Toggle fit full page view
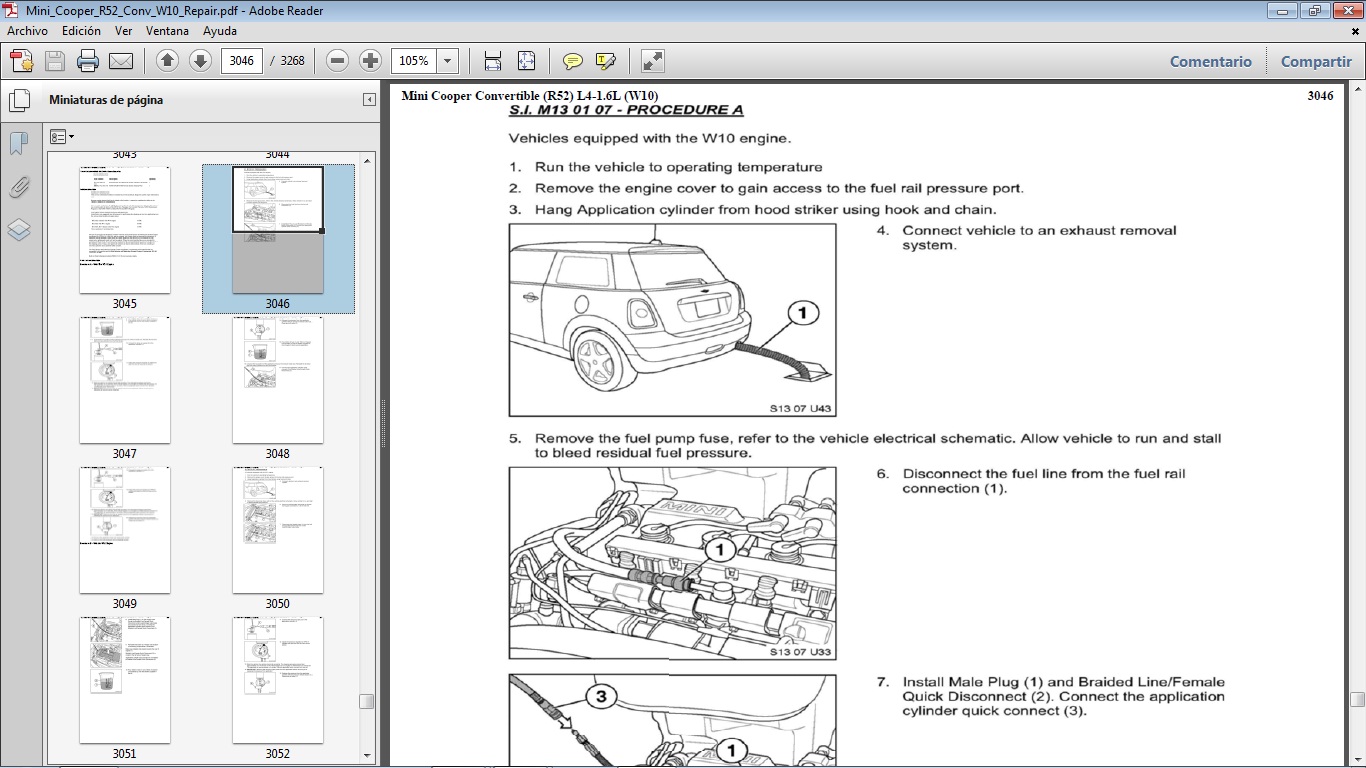Screen dimensions: 1366x768 point(524,60)
